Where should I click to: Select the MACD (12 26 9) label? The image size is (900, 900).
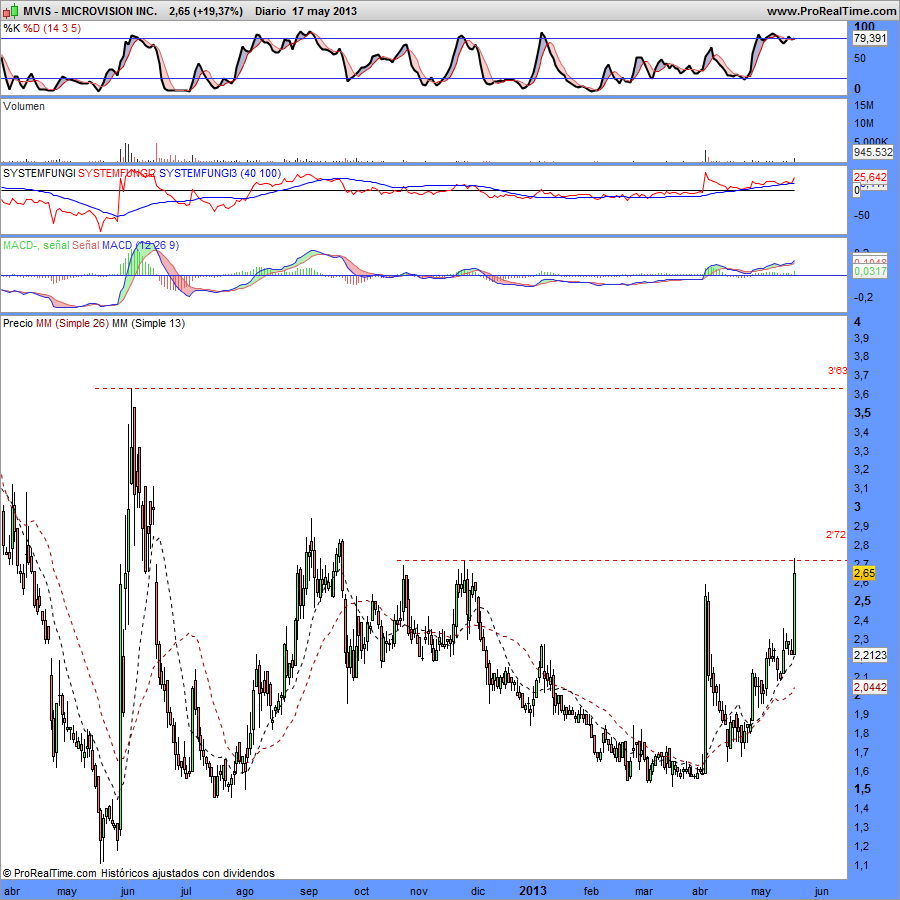[140, 245]
